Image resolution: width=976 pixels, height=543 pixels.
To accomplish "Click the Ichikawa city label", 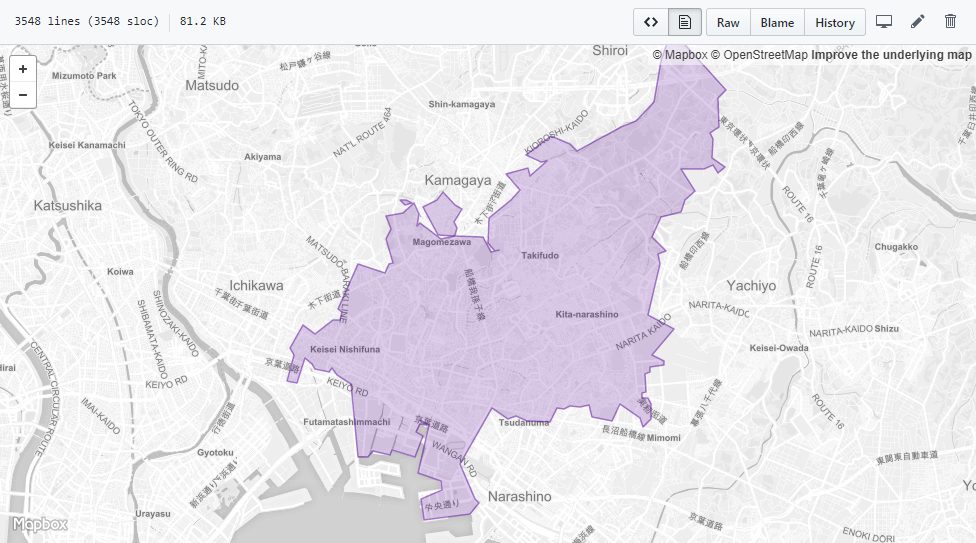I will [256, 286].
